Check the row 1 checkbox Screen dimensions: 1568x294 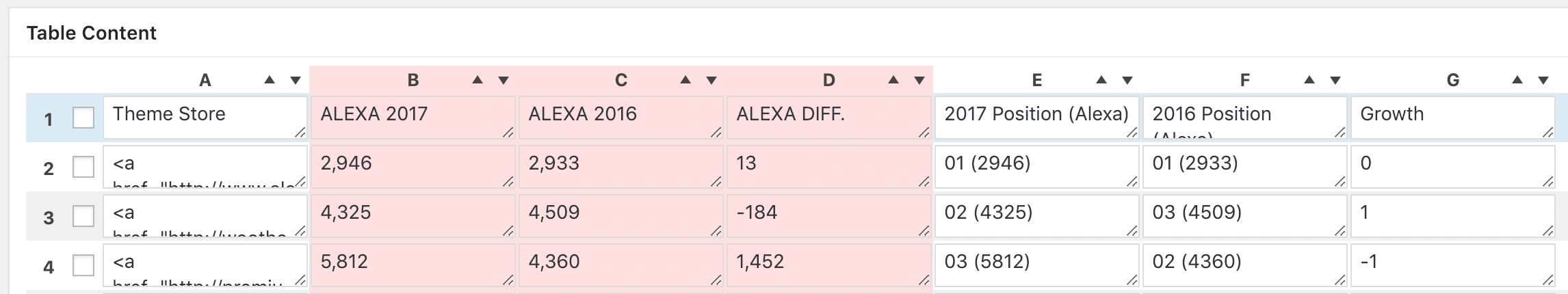[x=83, y=118]
